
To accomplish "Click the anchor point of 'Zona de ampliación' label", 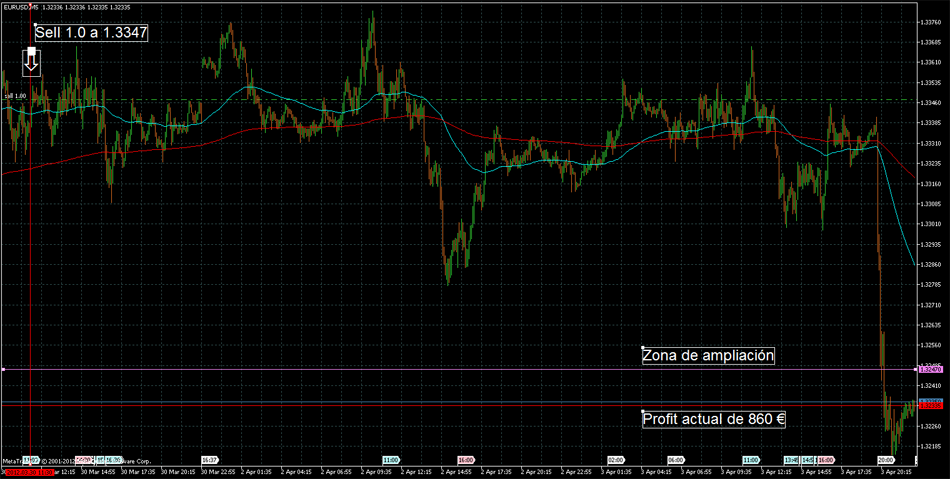I will [x=642, y=347].
